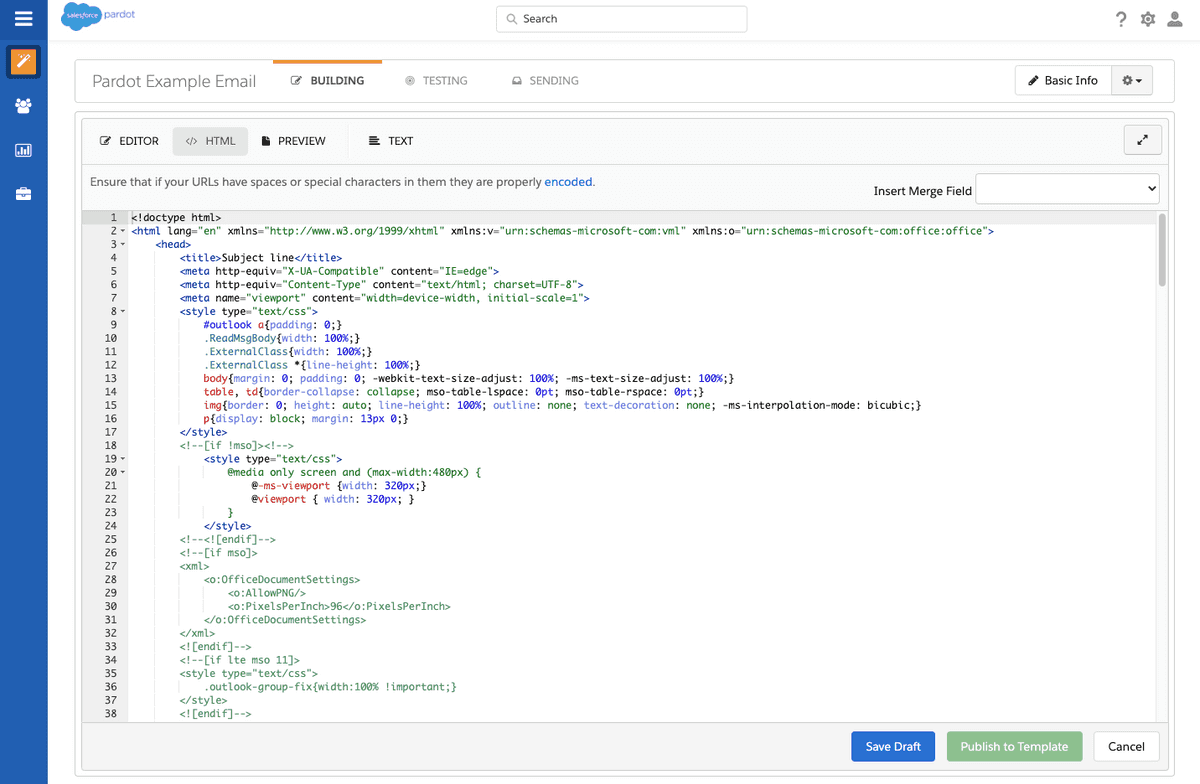This screenshot has height=784, width=1200.
Task: Click the search field in top bar
Action: 622,19
